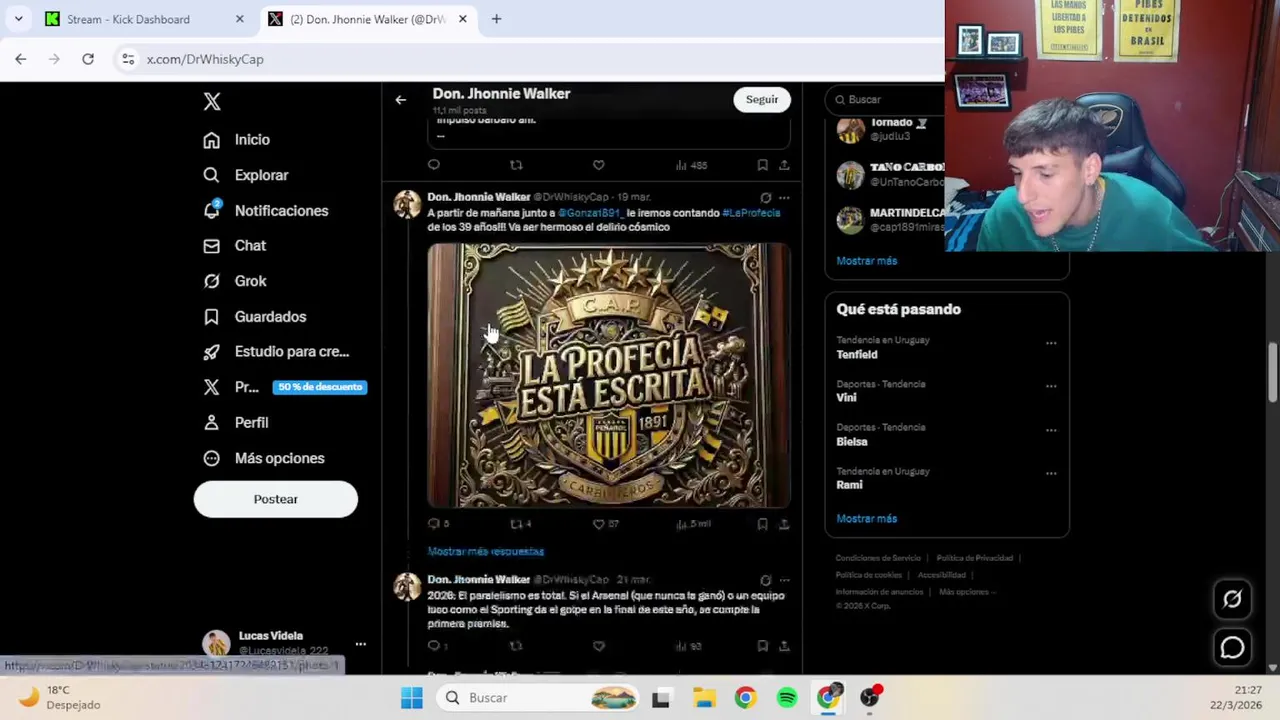Image resolution: width=1280 pixels, height=720 pixels.
Task: Open Guardados bookmarks in the sidebar
Action: coord(255,317)
